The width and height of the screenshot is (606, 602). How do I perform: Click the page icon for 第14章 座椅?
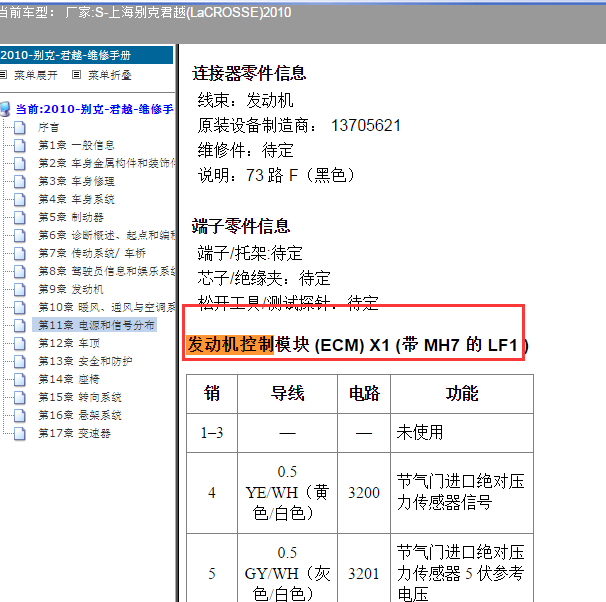pos(20,379)
